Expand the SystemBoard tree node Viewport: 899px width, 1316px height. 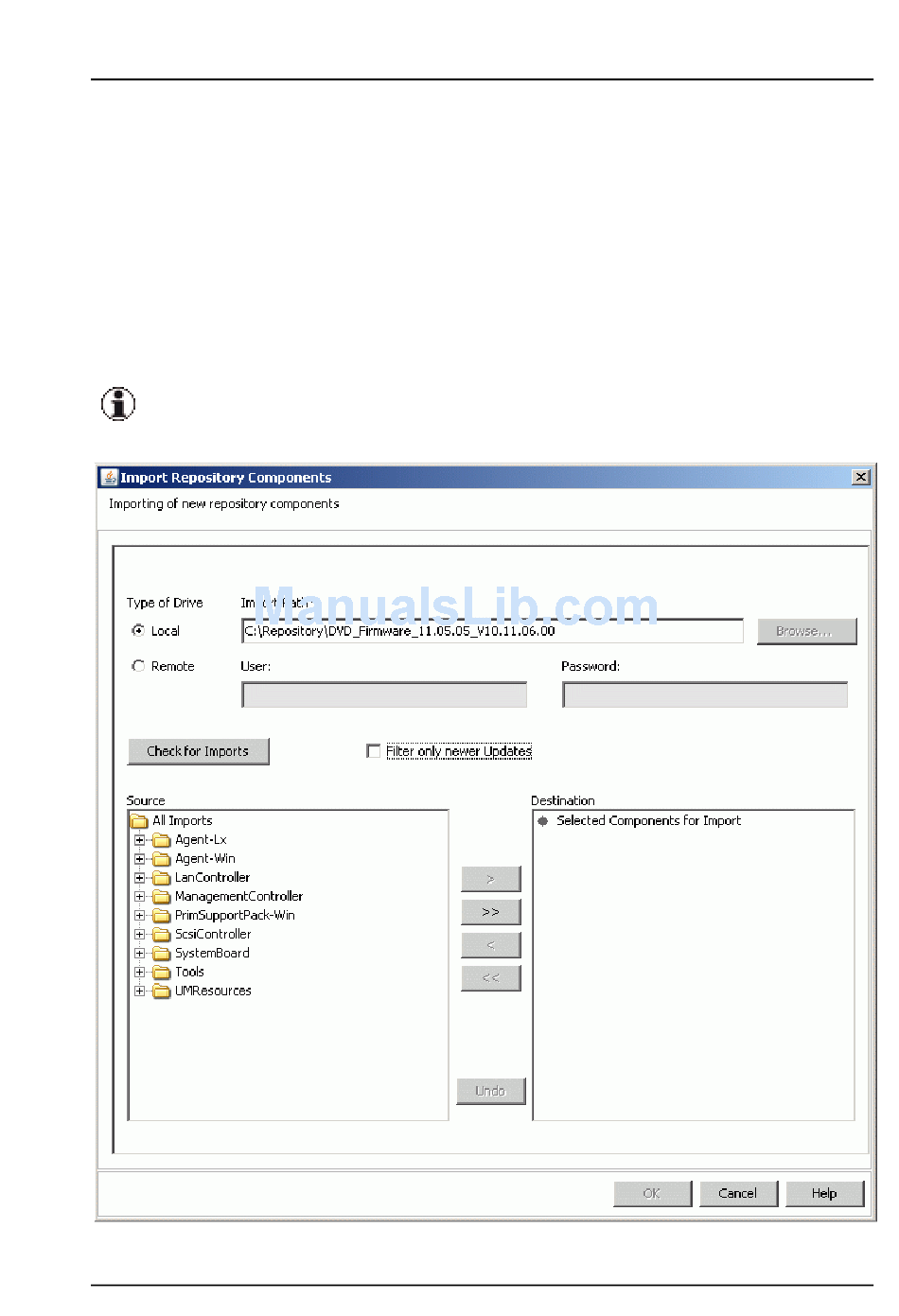(140, 954)
